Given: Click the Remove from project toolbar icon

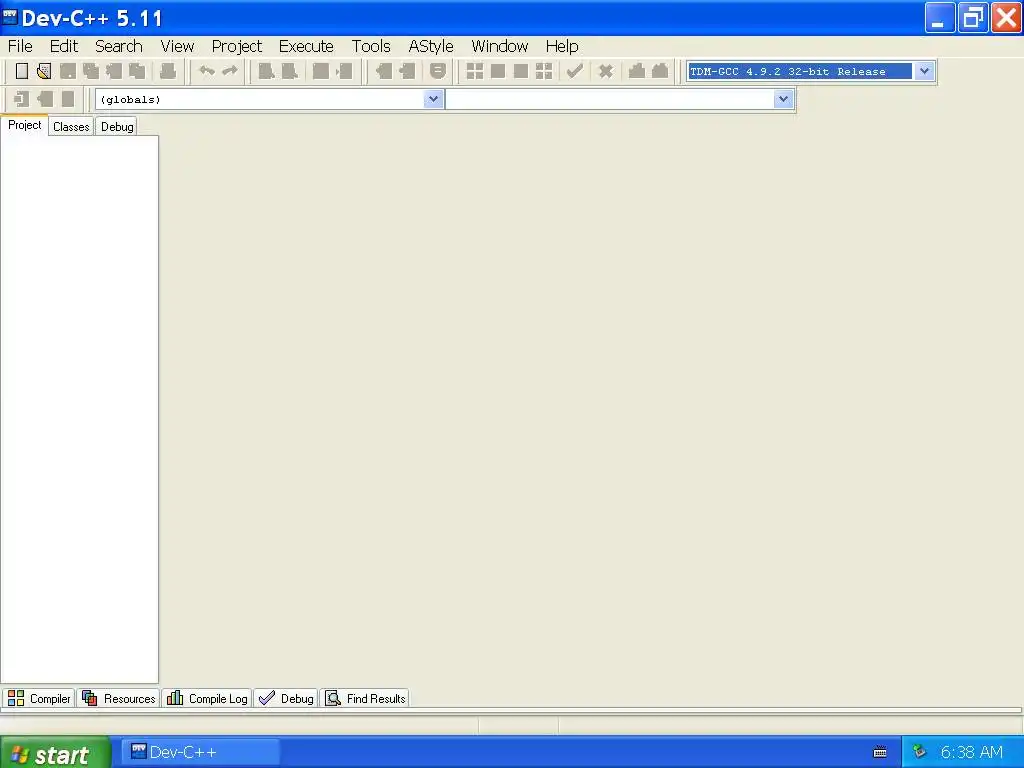Looking at the screenshot, I should [45, 99].
